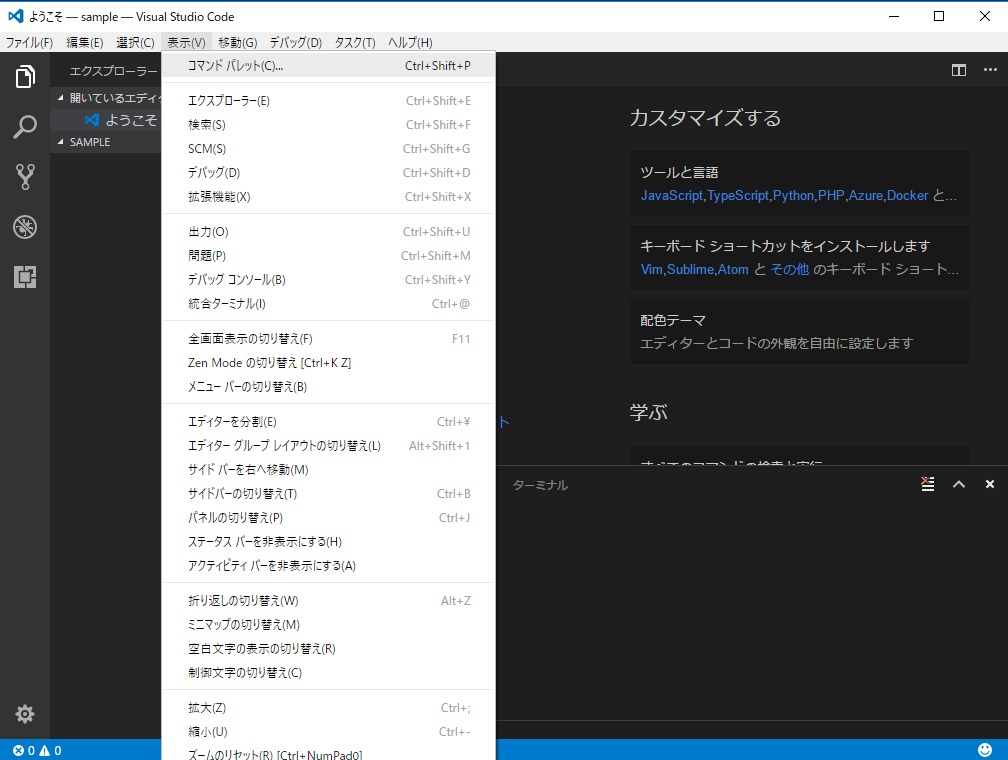
Task: Toggle 制御文字の切り替え(C)
Action: click(x=328, y=673)
